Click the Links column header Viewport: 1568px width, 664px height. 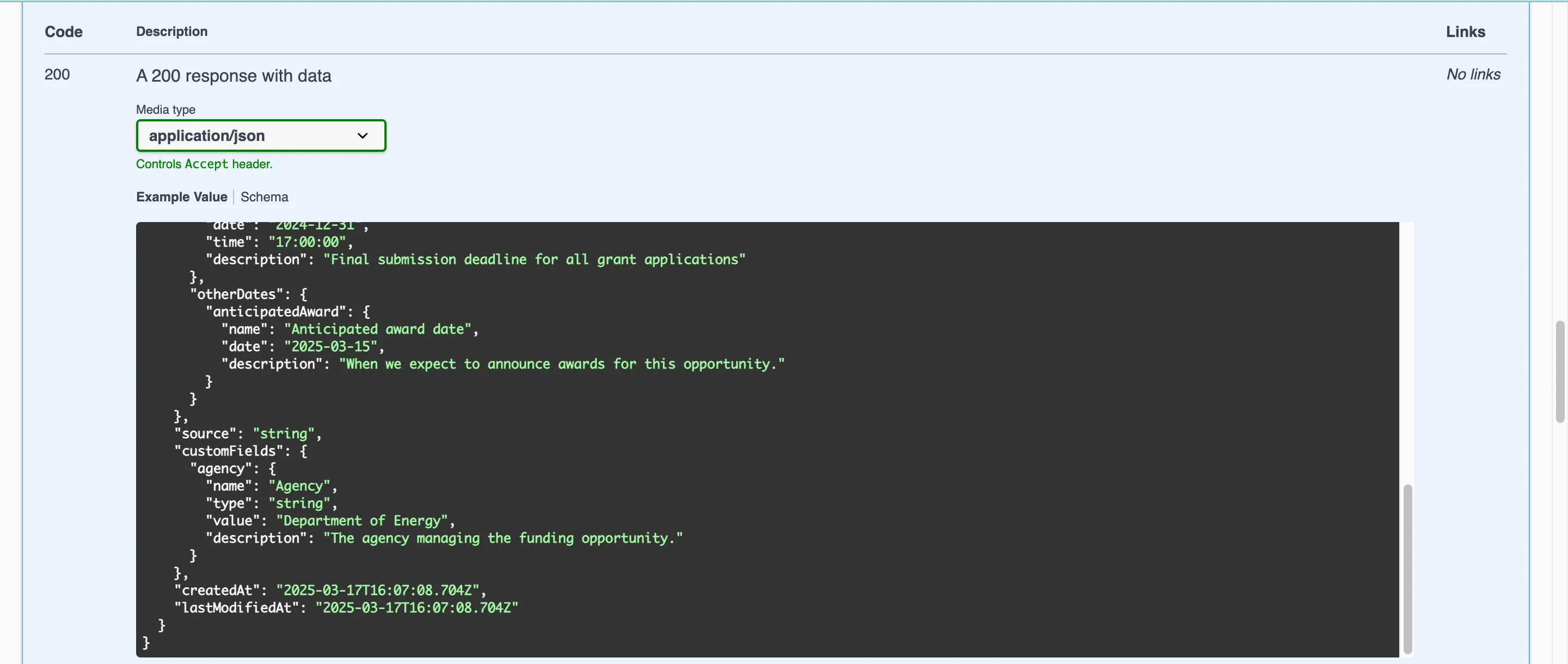click(1465, 31)
